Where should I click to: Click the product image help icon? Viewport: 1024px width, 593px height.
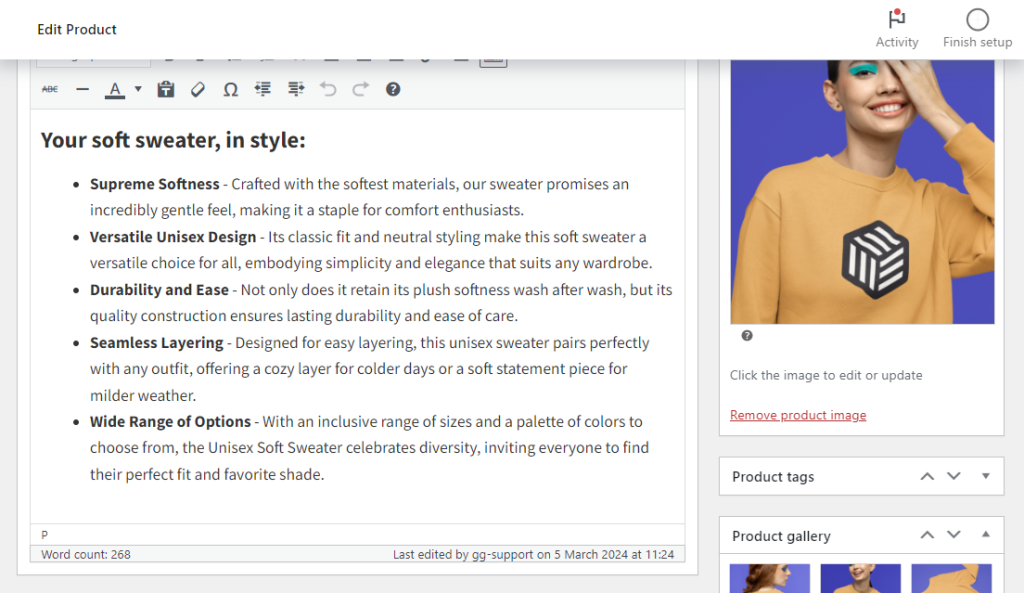coord(746,336)
